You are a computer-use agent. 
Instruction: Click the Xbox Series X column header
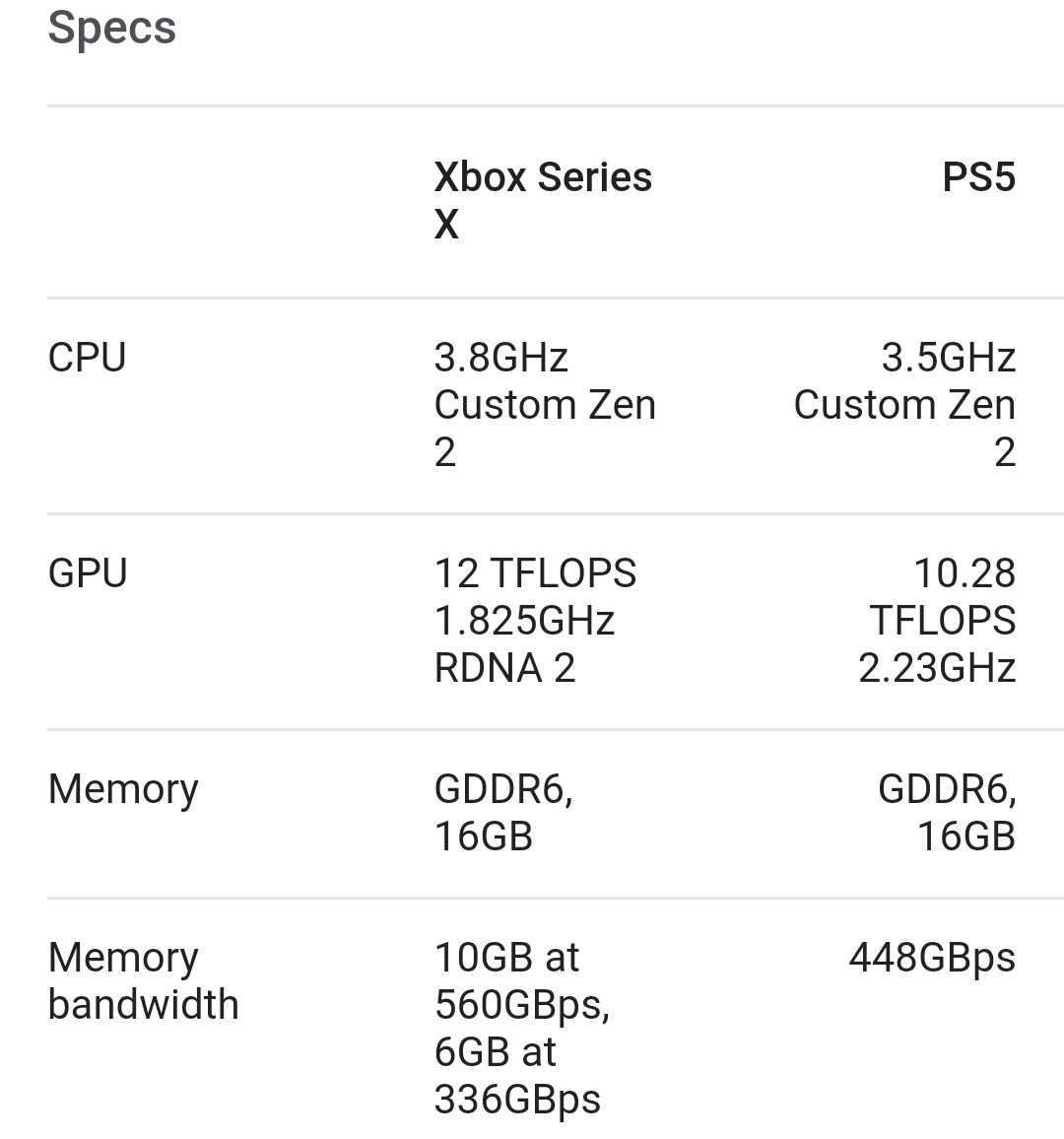click(x=543, y=200)
